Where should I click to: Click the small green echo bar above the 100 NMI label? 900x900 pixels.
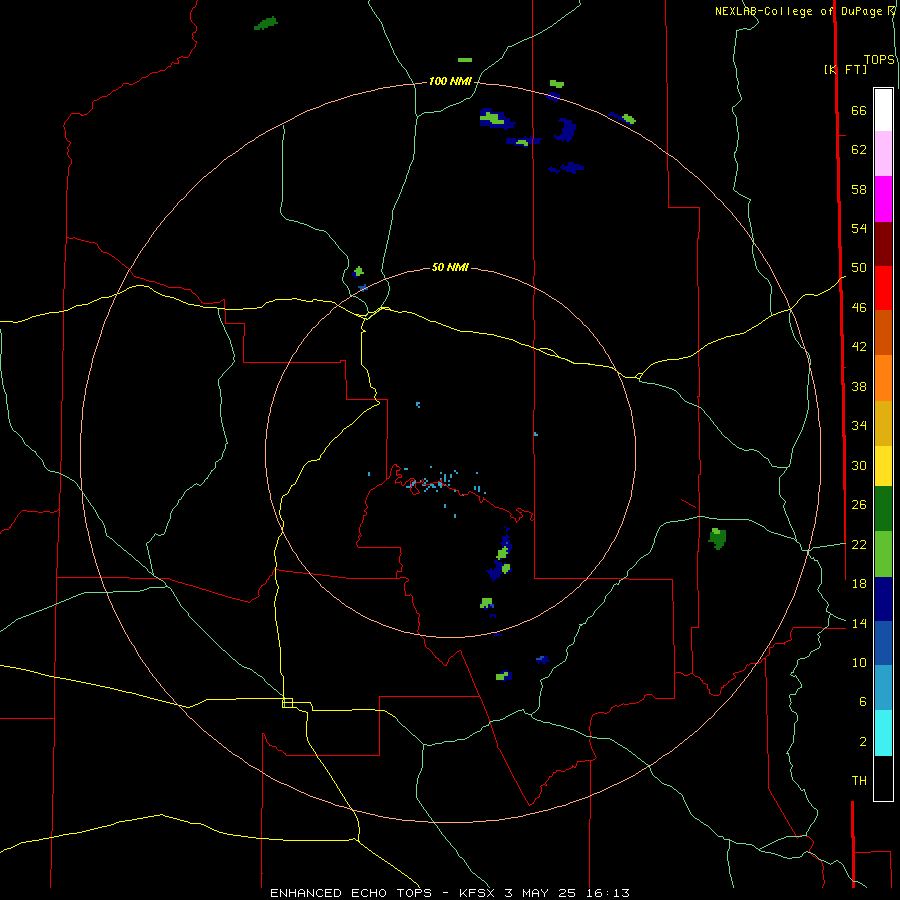click(x=465, y=60)
